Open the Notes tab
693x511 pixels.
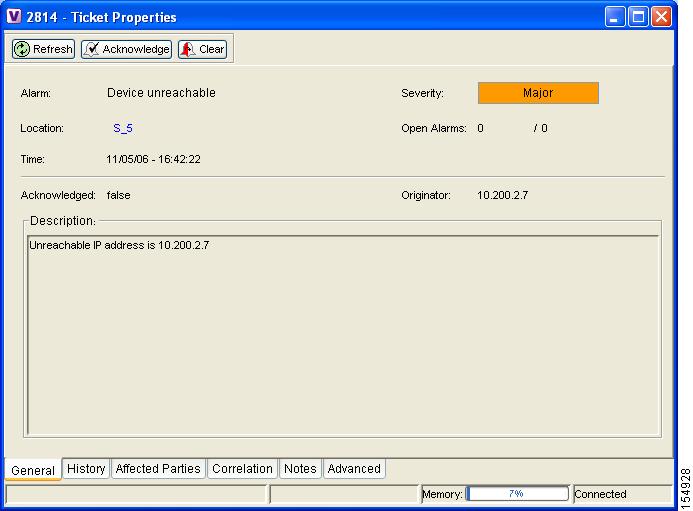[300, 469]
